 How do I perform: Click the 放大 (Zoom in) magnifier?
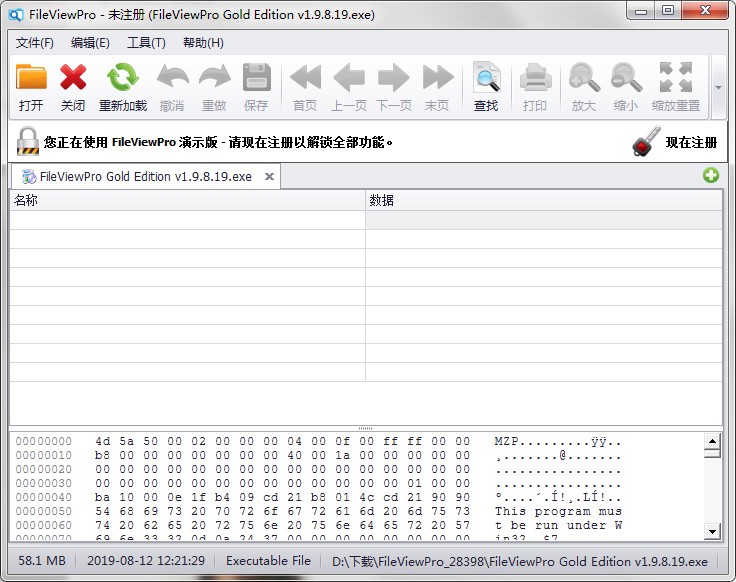[x=584, y=77]
